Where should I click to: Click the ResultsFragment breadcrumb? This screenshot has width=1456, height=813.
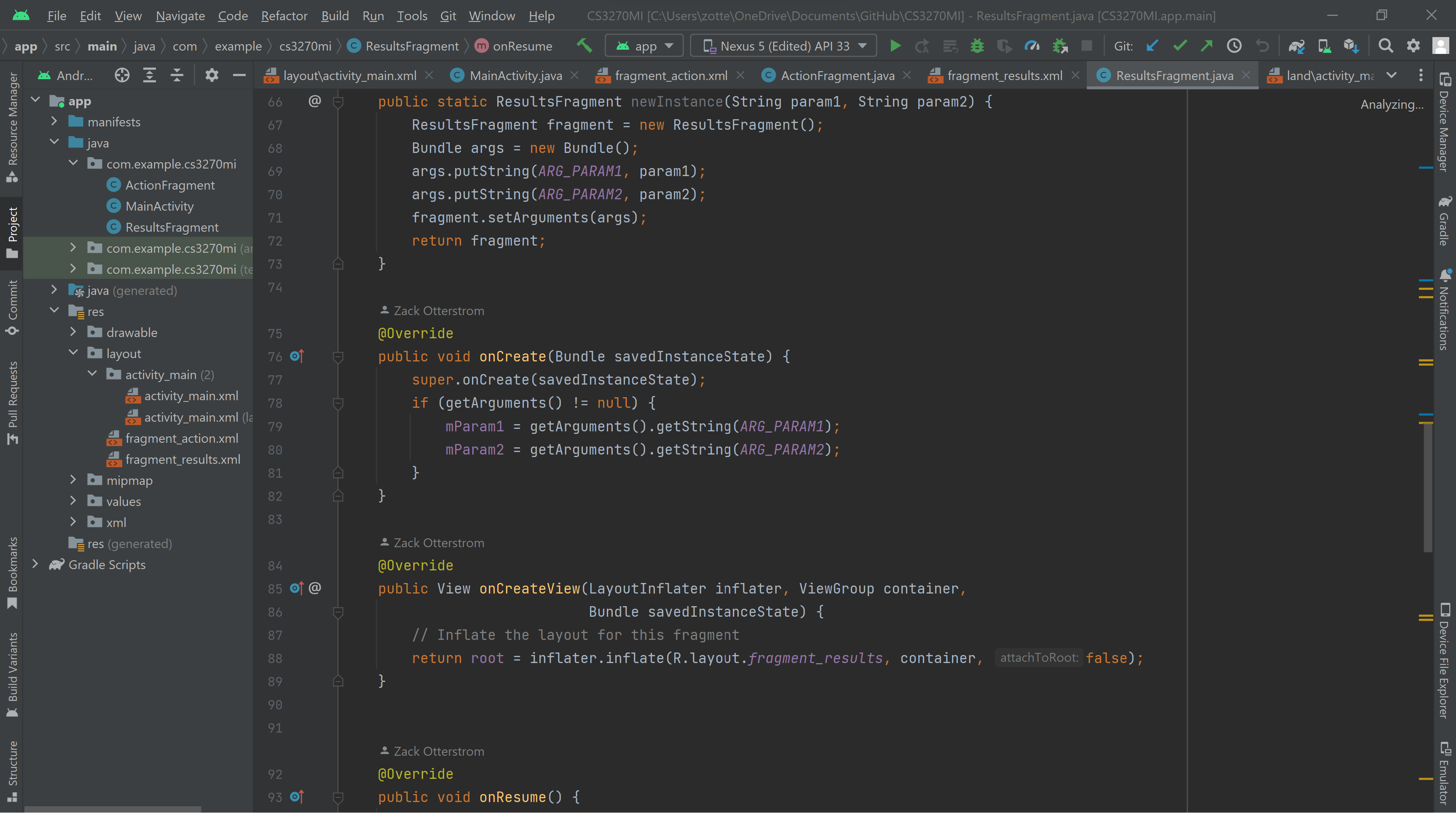(404, 46)
